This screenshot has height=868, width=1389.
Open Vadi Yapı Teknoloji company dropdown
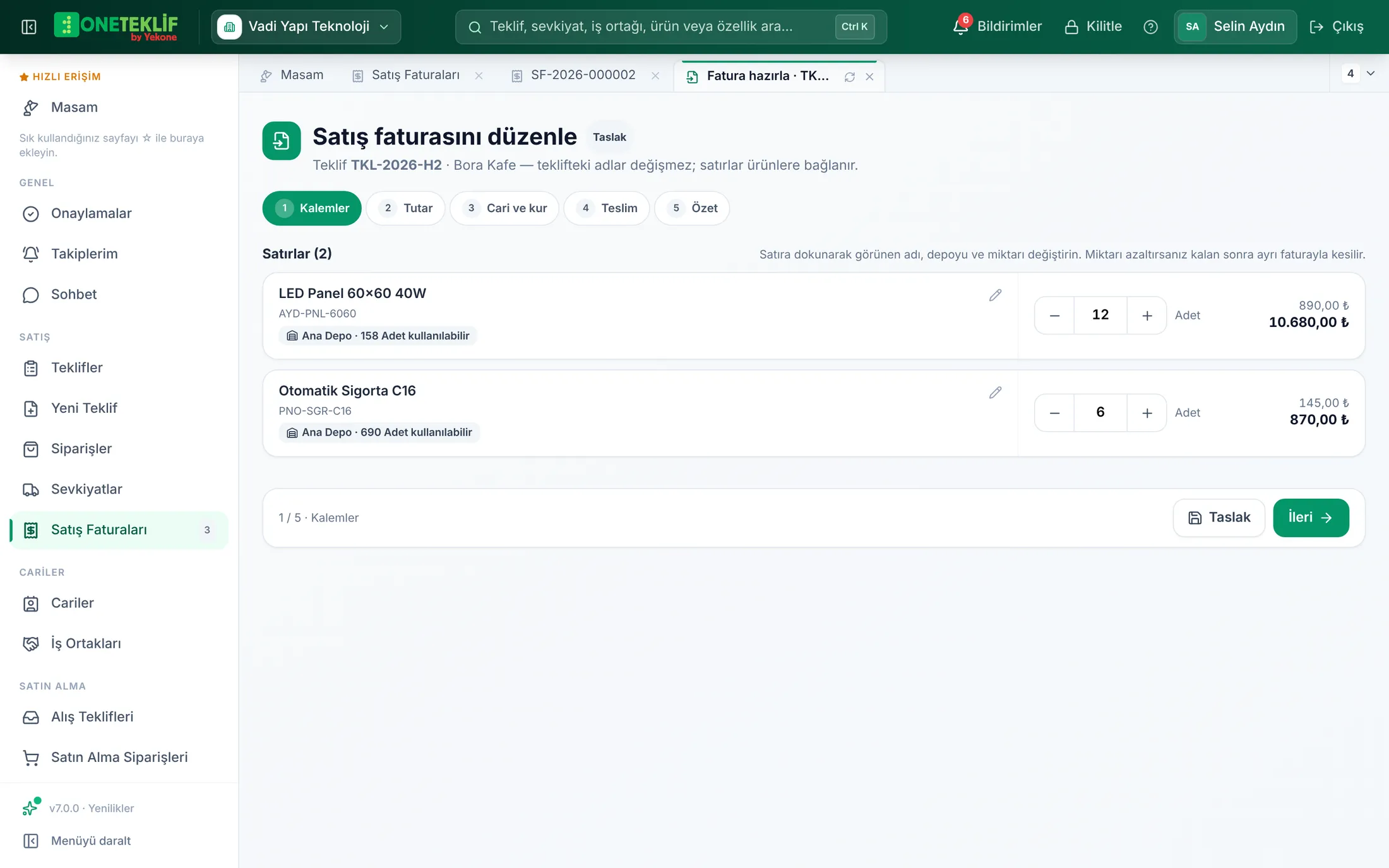tap(306, 27)
